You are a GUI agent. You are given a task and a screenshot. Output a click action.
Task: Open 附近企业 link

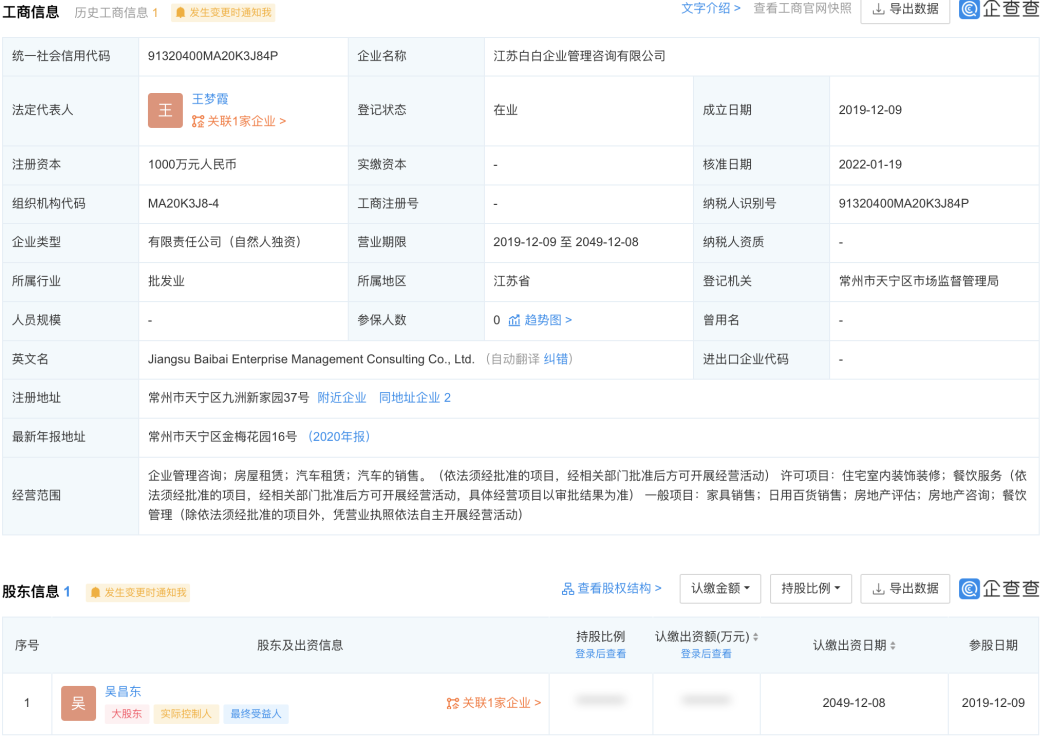(x=342, y=398)
